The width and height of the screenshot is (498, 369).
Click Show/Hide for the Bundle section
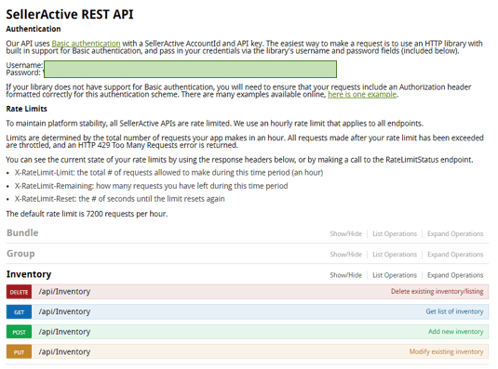click(x=346, y=234)
